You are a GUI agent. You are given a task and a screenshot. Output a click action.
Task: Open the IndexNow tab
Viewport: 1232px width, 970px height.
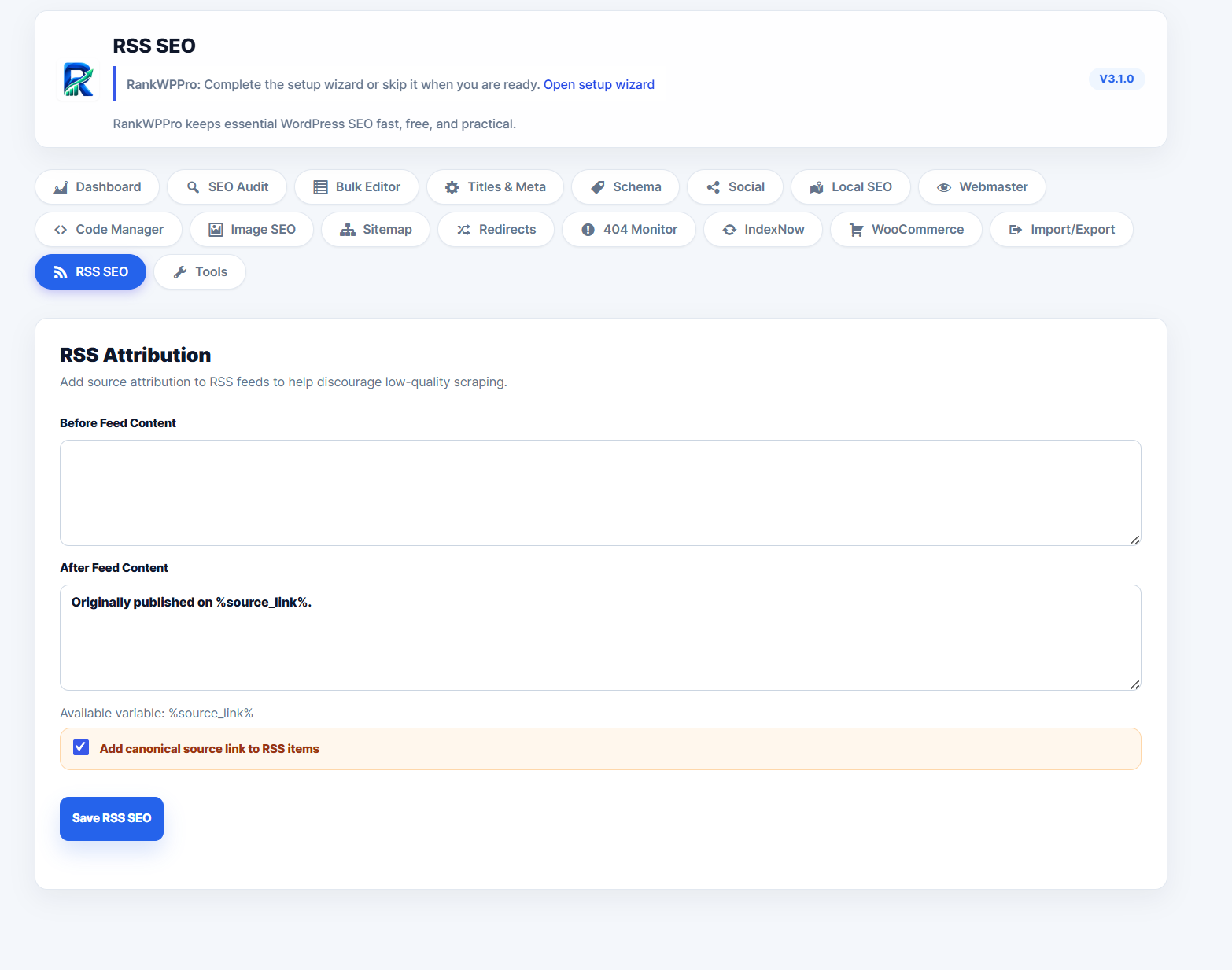pyautogui.click(x=763, y=230)
